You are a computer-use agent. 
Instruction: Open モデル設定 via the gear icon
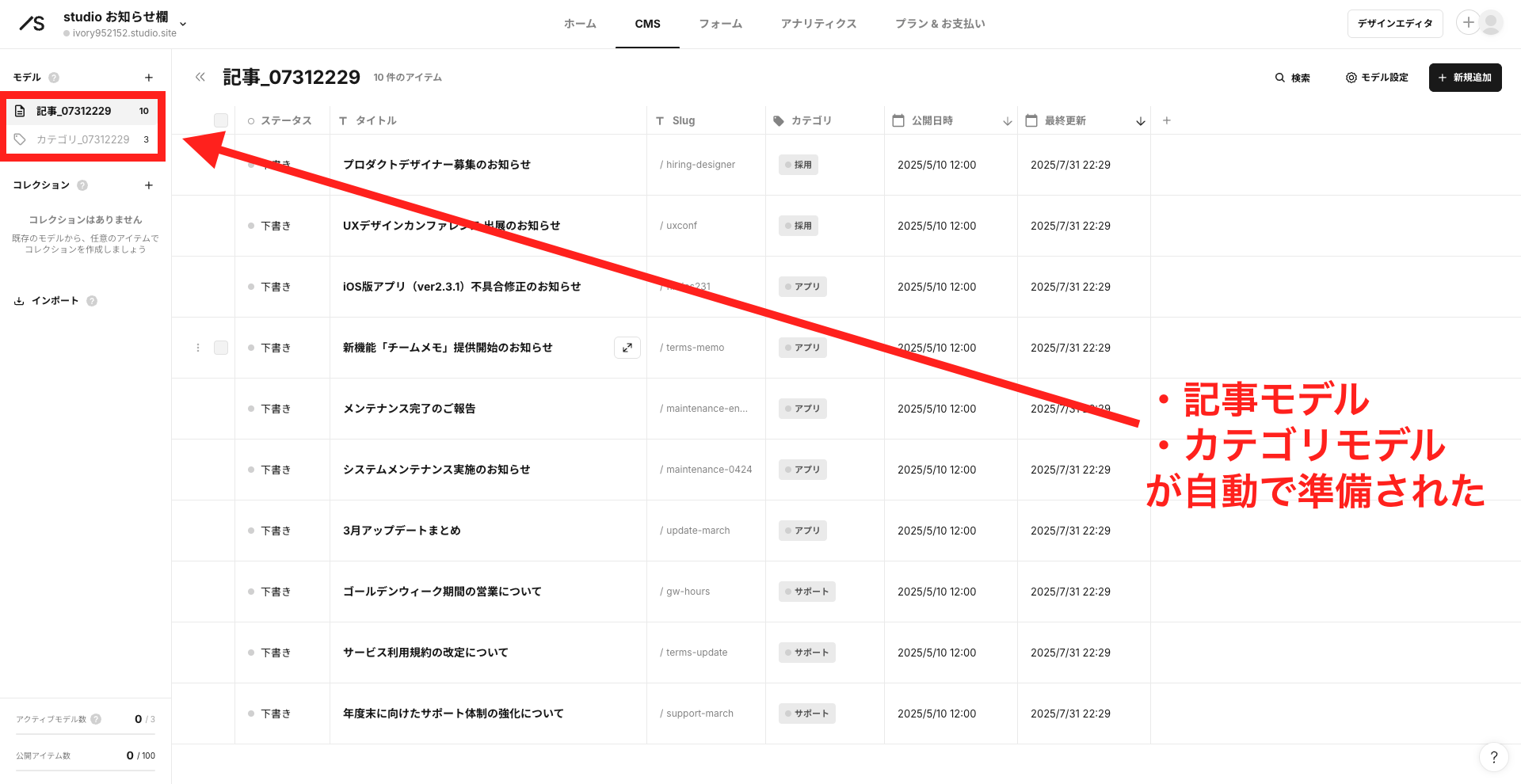click(x=1351, y=78)
